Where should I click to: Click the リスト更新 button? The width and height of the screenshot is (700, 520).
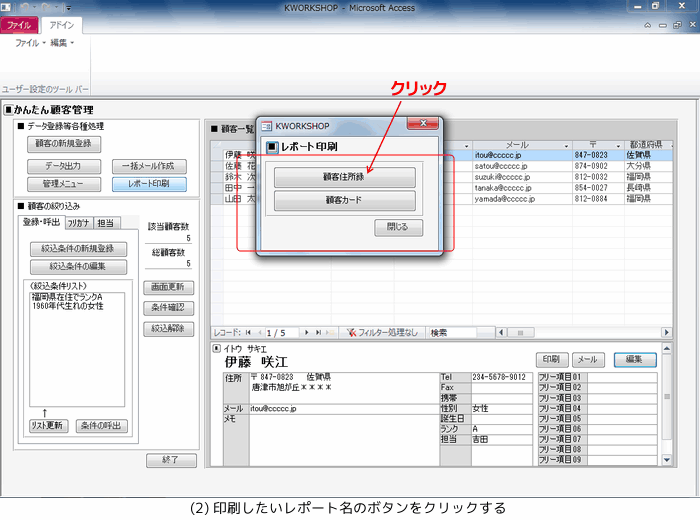(47, 426)
